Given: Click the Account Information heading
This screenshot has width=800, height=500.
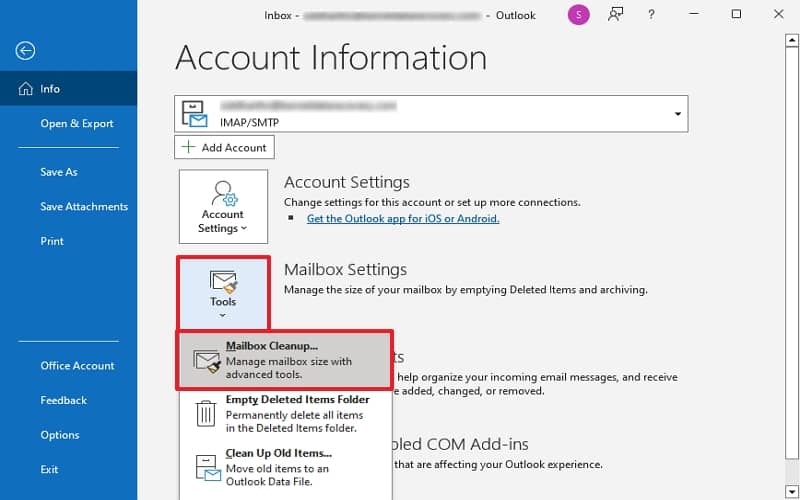Looking at the screenshot, I should click(331, 57).
